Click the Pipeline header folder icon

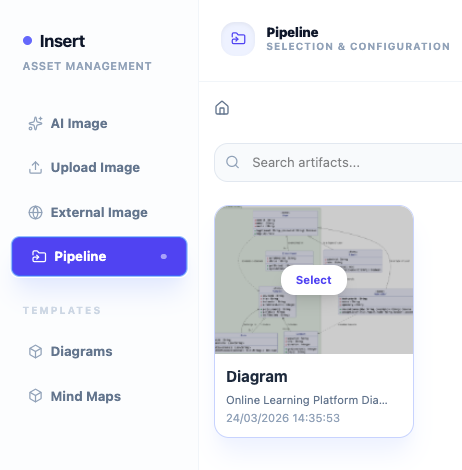238,39
